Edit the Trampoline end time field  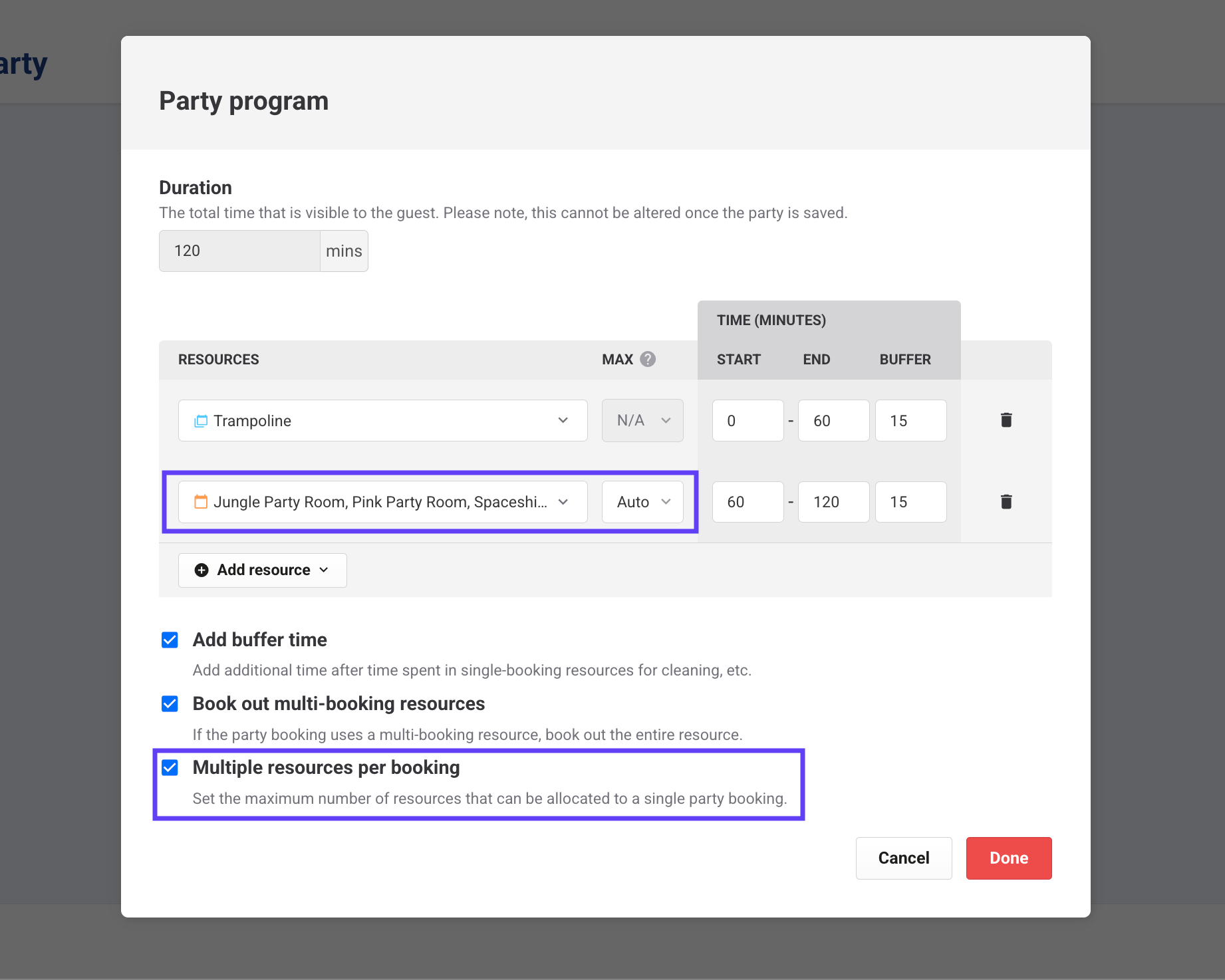833,421
